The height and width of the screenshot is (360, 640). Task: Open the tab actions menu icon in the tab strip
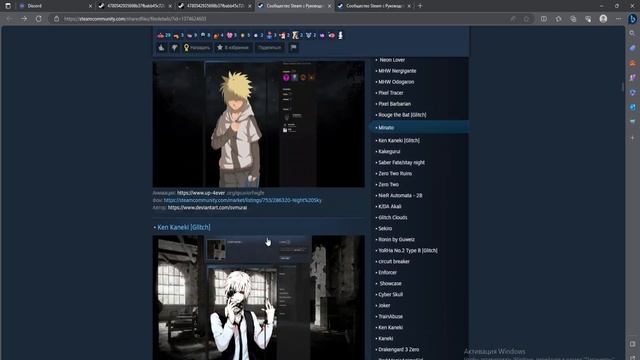pyautogui.click(x=8, y=6)
